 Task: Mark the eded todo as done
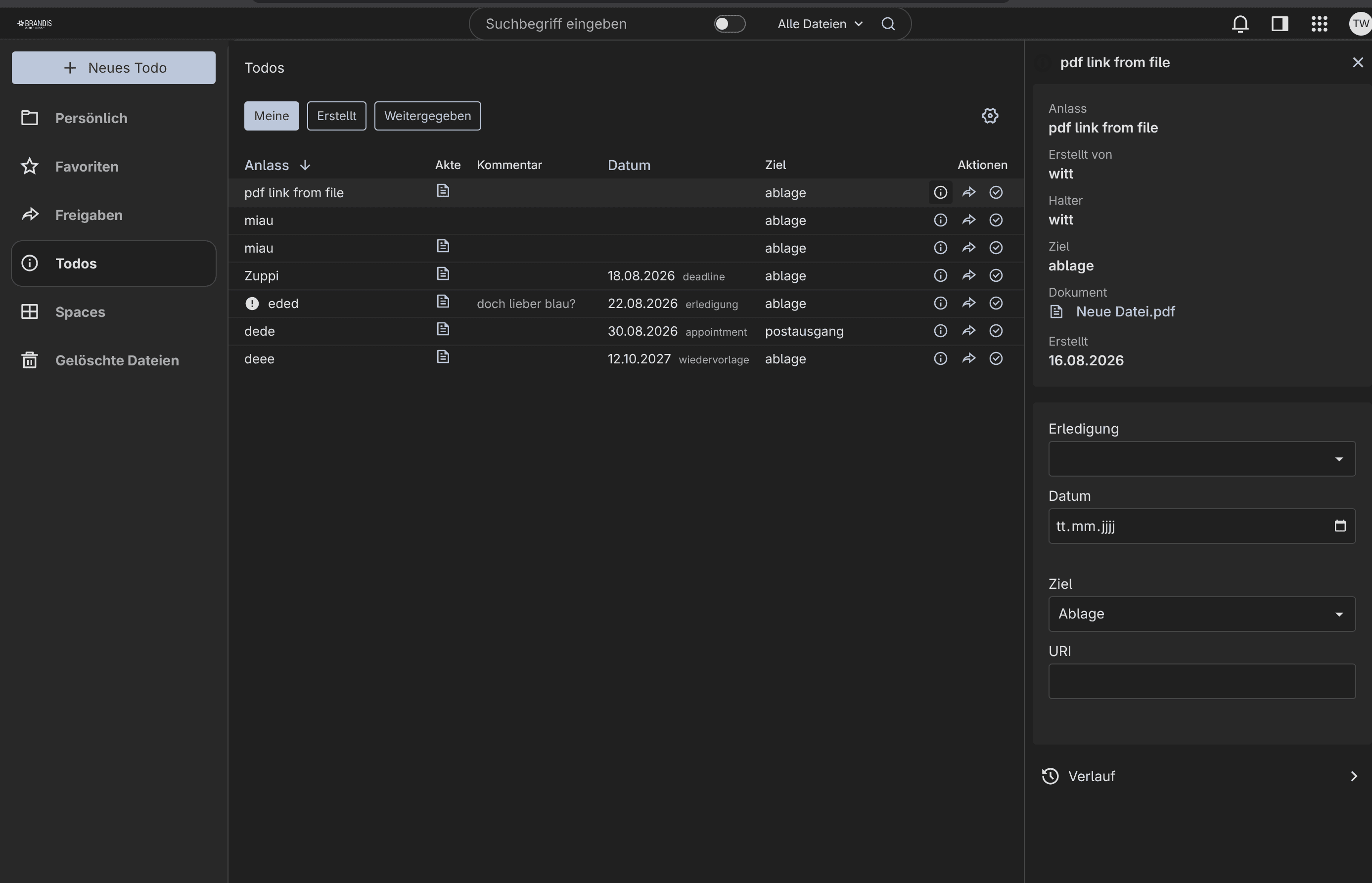coord(996,304)
